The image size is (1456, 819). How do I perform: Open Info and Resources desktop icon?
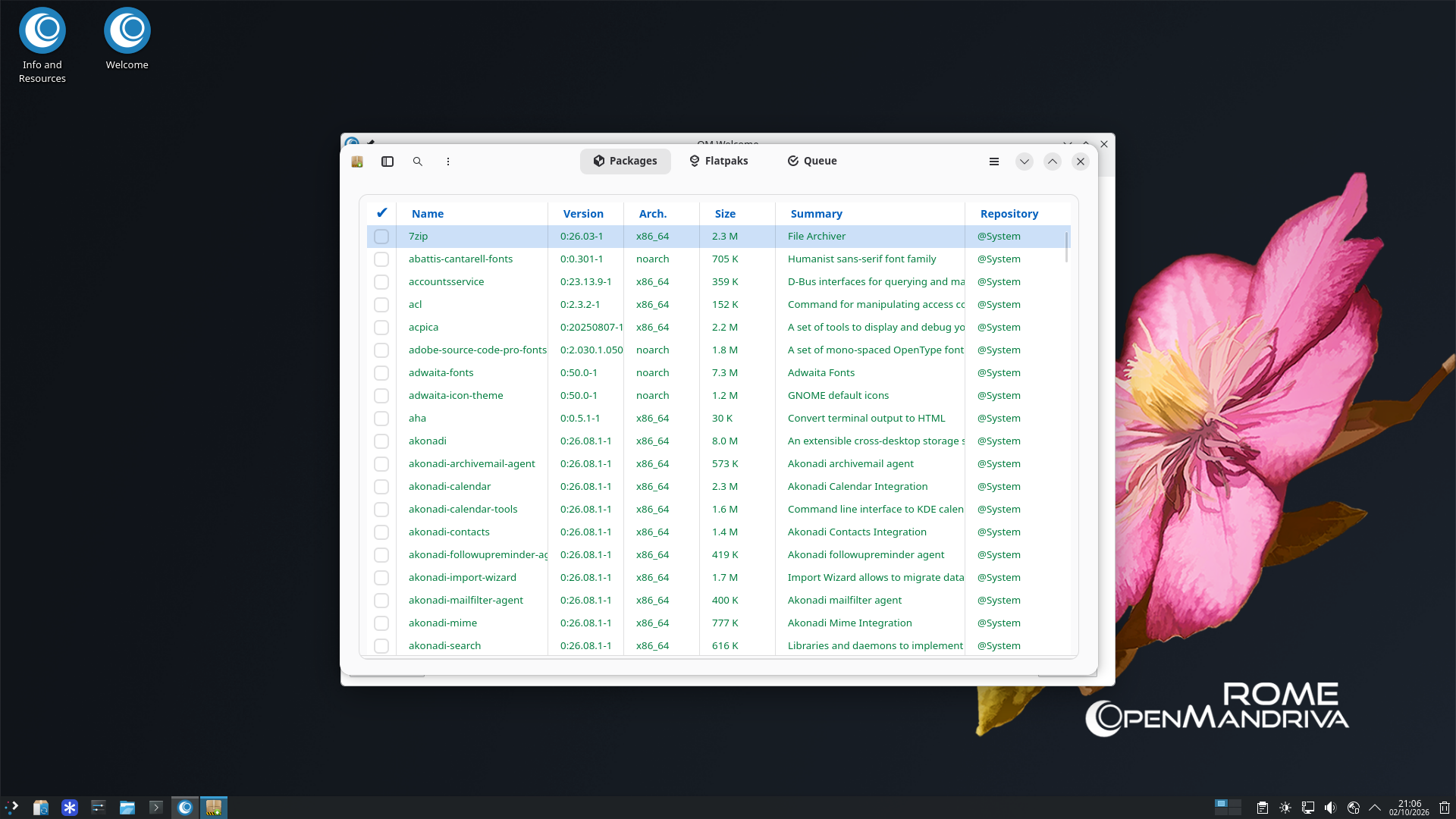[42, 45]
